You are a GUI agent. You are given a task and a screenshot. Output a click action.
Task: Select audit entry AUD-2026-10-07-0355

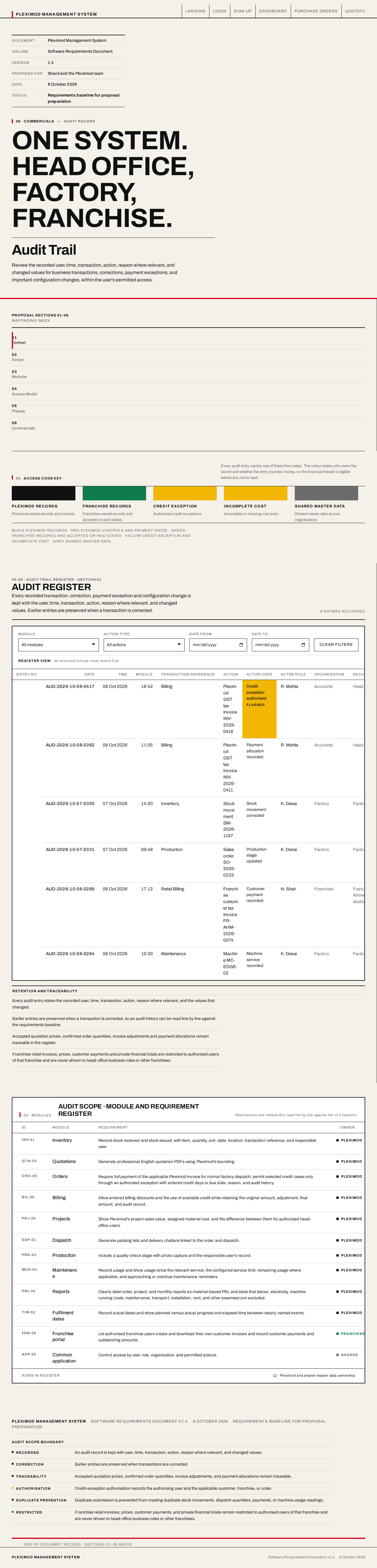point(70,804)
